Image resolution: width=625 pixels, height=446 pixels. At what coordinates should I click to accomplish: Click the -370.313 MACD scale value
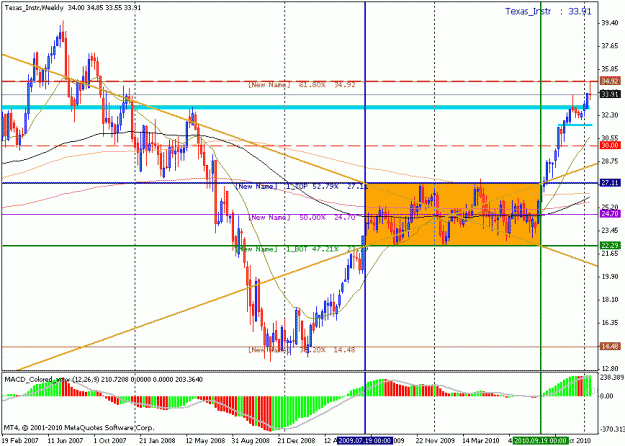point(611,430)
